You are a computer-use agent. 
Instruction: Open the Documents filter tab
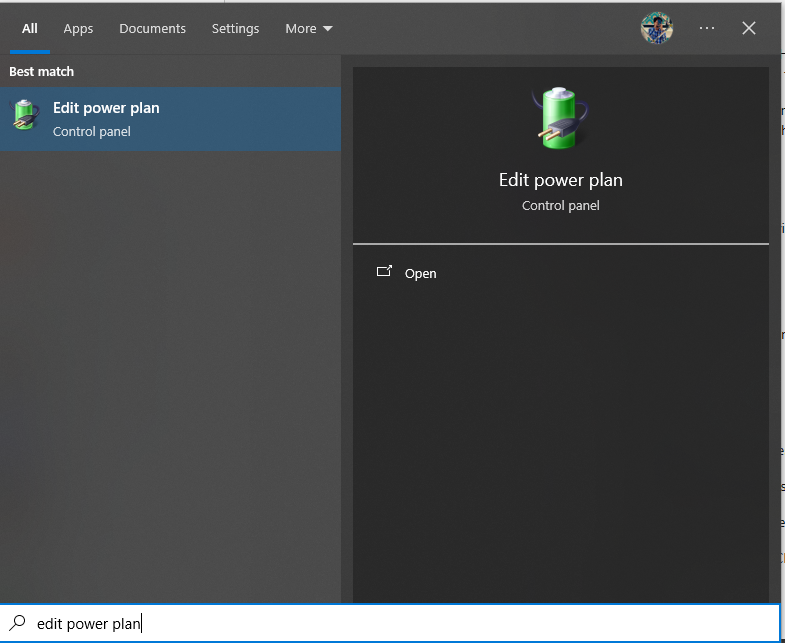click(x=152, y=29)
